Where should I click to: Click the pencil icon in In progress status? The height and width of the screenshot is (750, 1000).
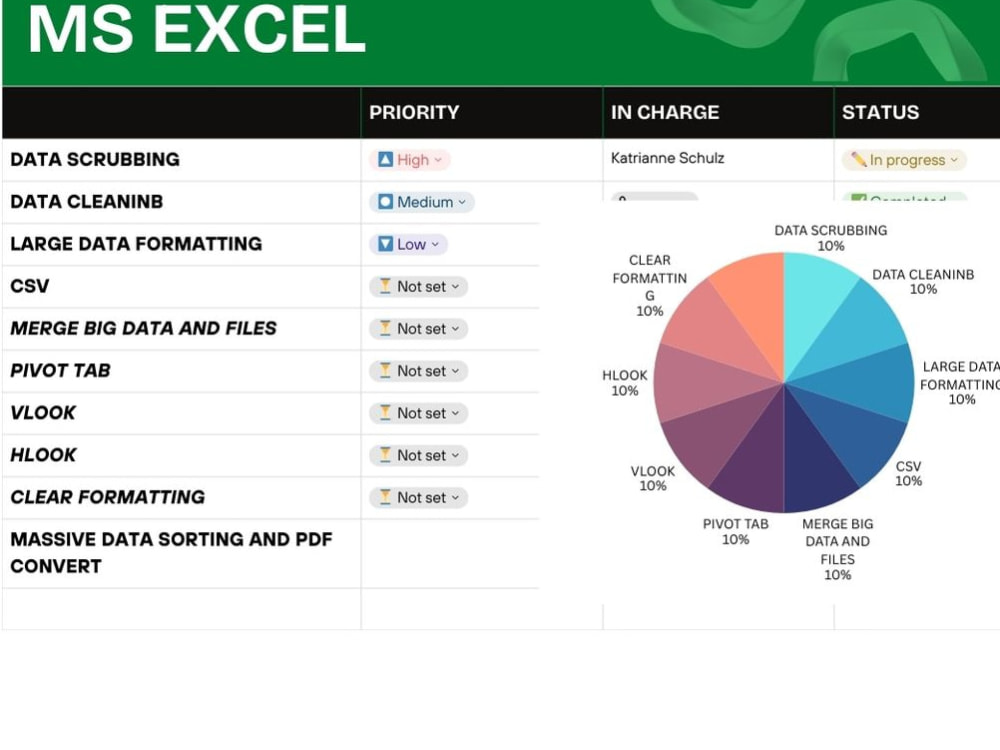[x=858, y=159]
